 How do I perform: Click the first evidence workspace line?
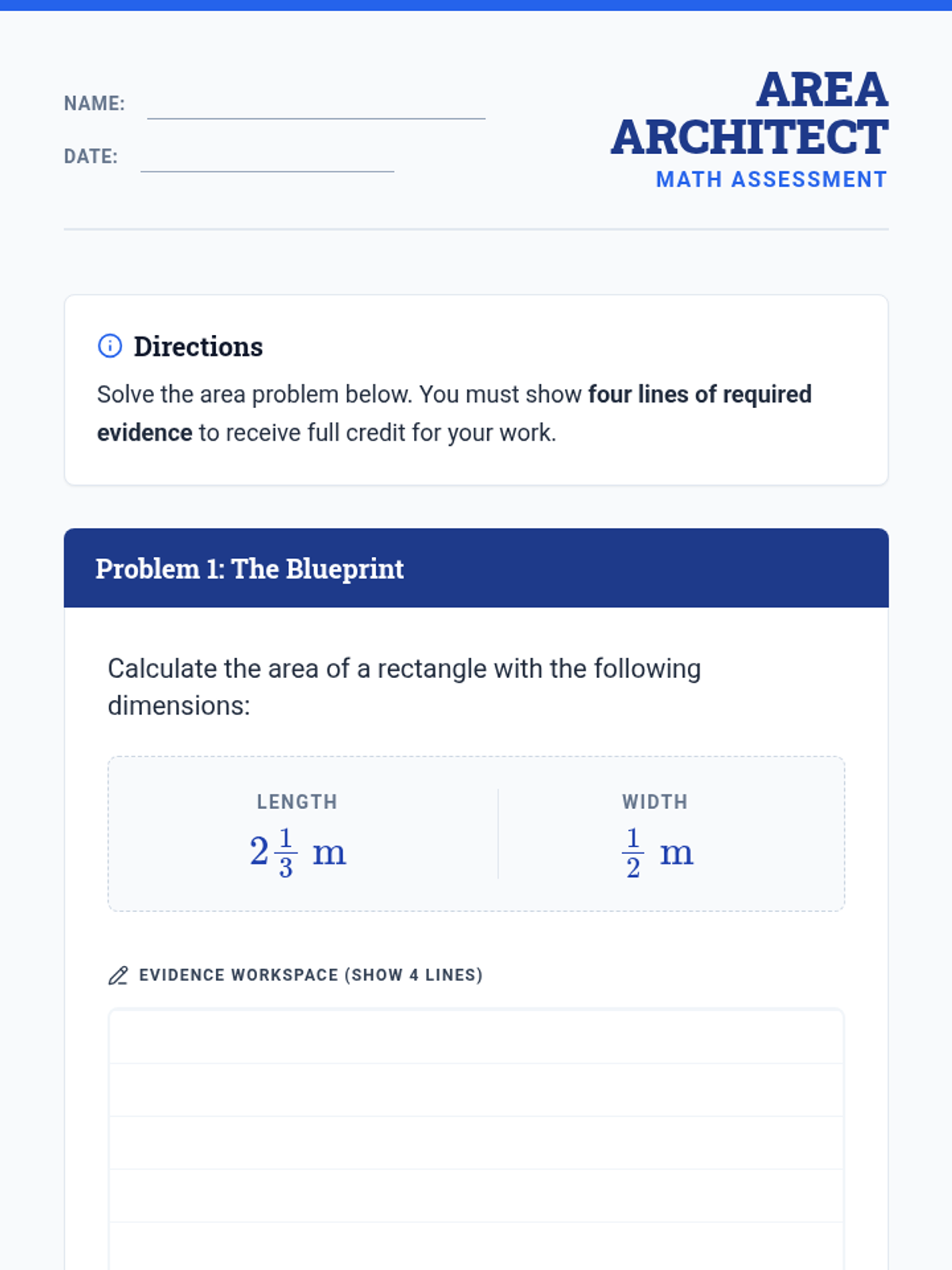coord(476,1037)
